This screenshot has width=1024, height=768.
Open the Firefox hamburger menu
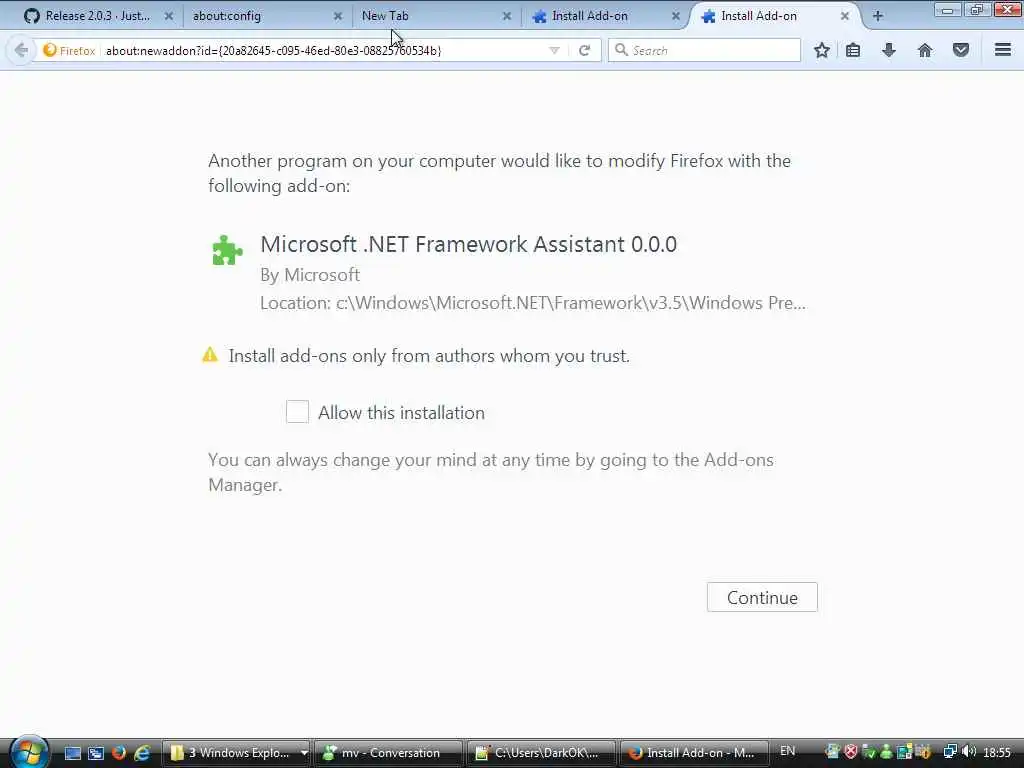click(1003, 50)
